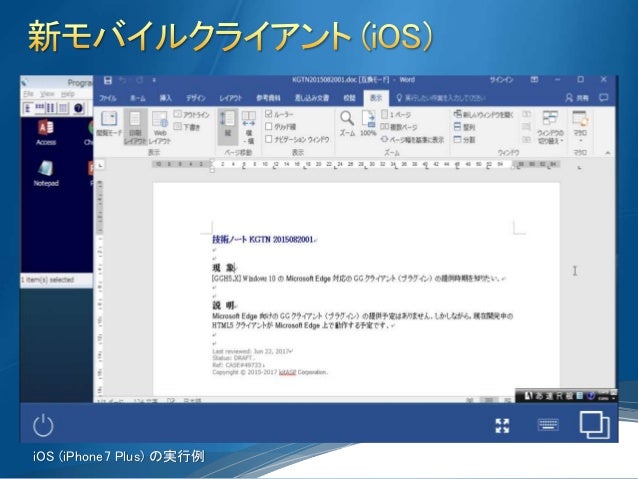
Task: Open Access icon in Program window
Action: pyautogui.click(x=46, y=132)
